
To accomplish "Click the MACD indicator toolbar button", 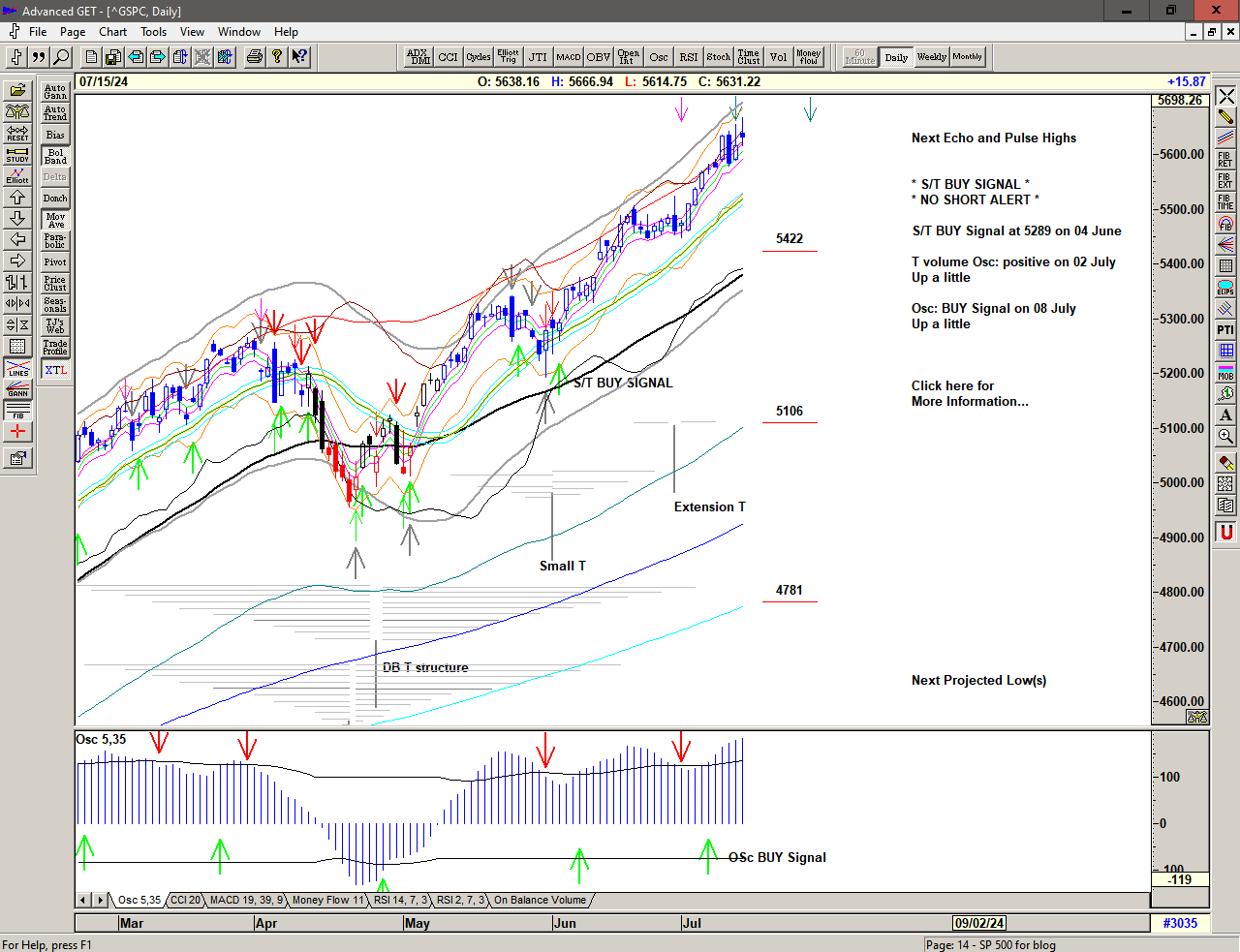I will [569, 57].
